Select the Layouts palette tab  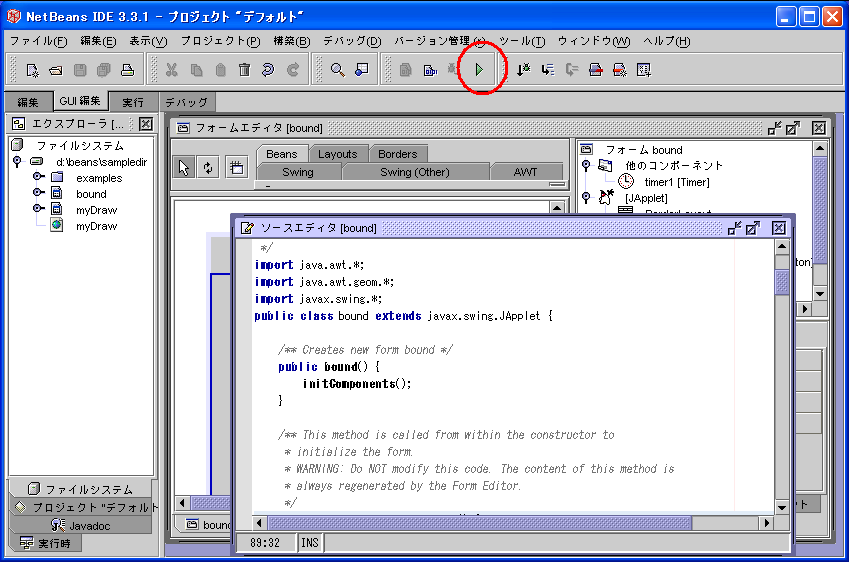pos(338,154)
